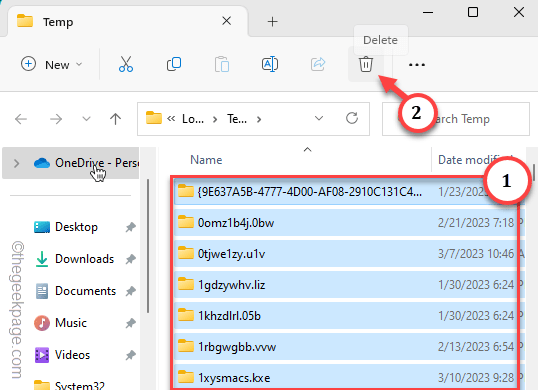Click the navigation pane scrollbar
Screen dimensions: 538x390
point(148,246)
